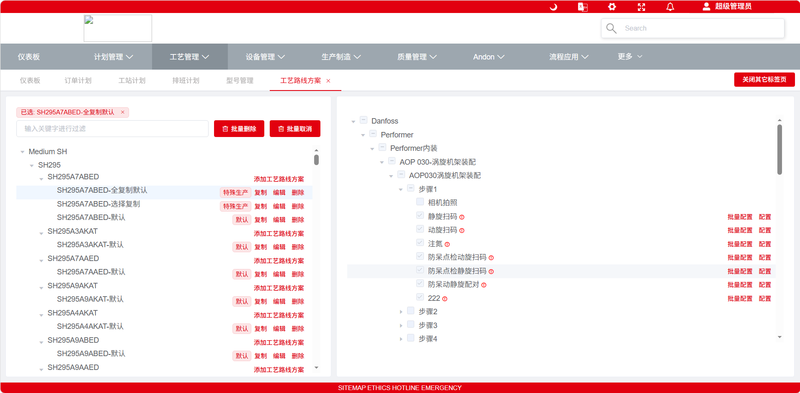Enter fullscreen using the expand icon

pyautogui.click(x=641, y=7)
